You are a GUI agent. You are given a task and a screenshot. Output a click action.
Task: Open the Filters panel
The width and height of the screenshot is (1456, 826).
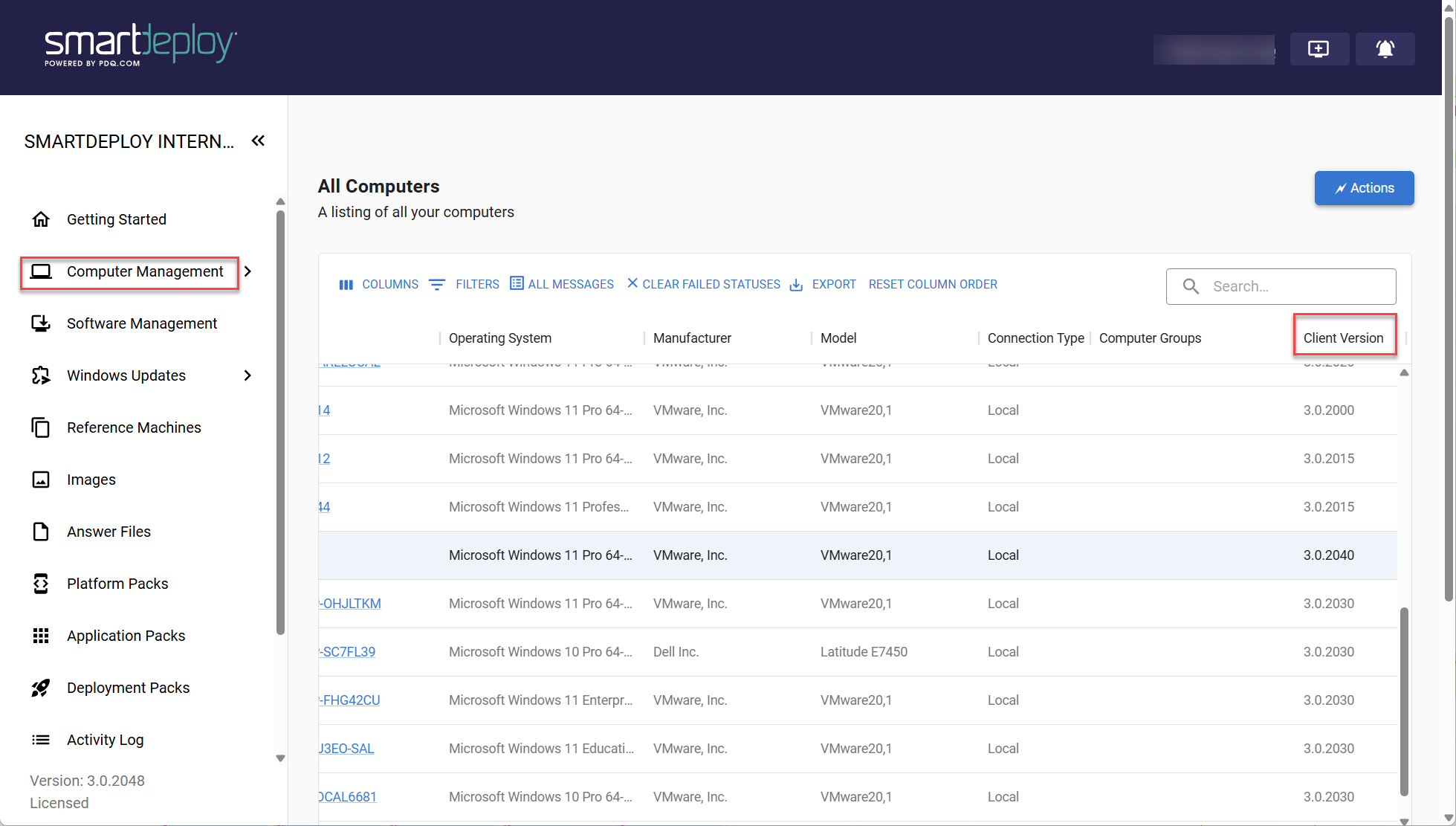pyautogui.click(x=465, y=285)
